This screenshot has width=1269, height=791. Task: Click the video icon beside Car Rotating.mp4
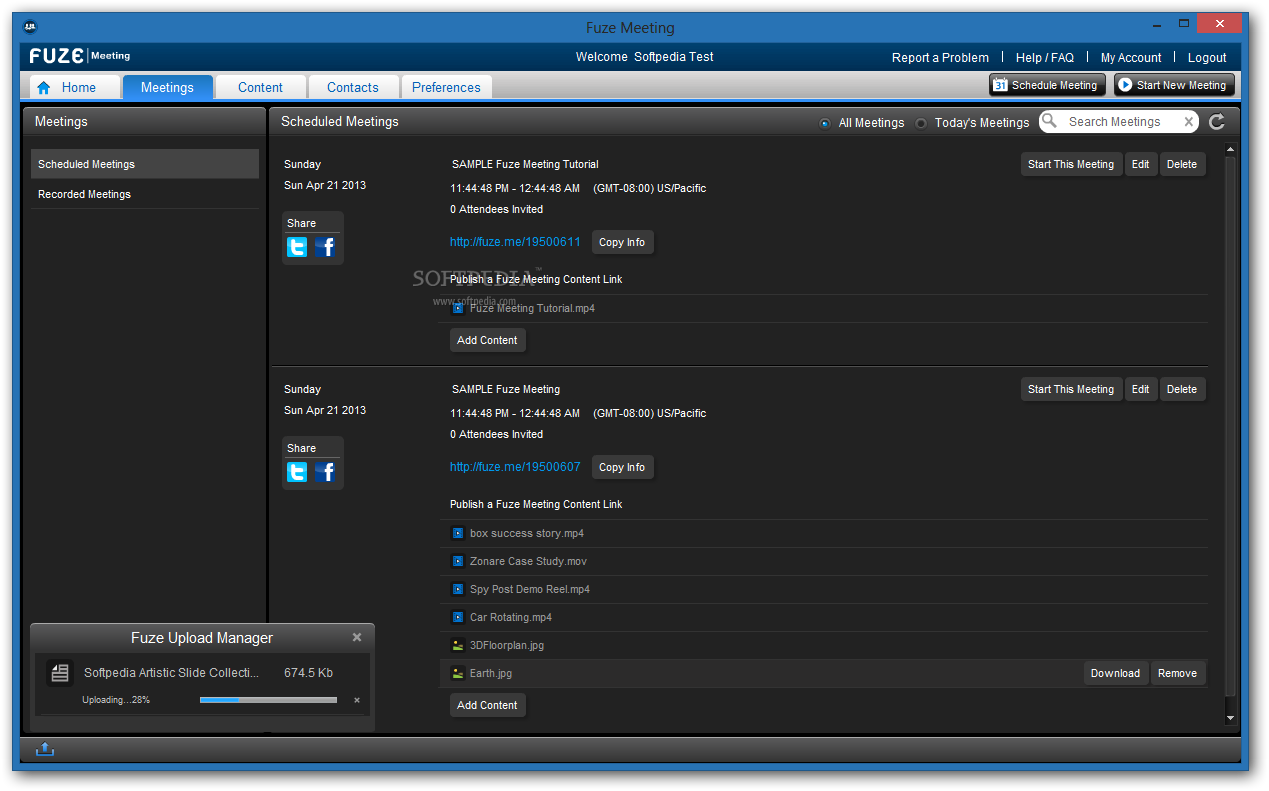[x=458, y=617]
